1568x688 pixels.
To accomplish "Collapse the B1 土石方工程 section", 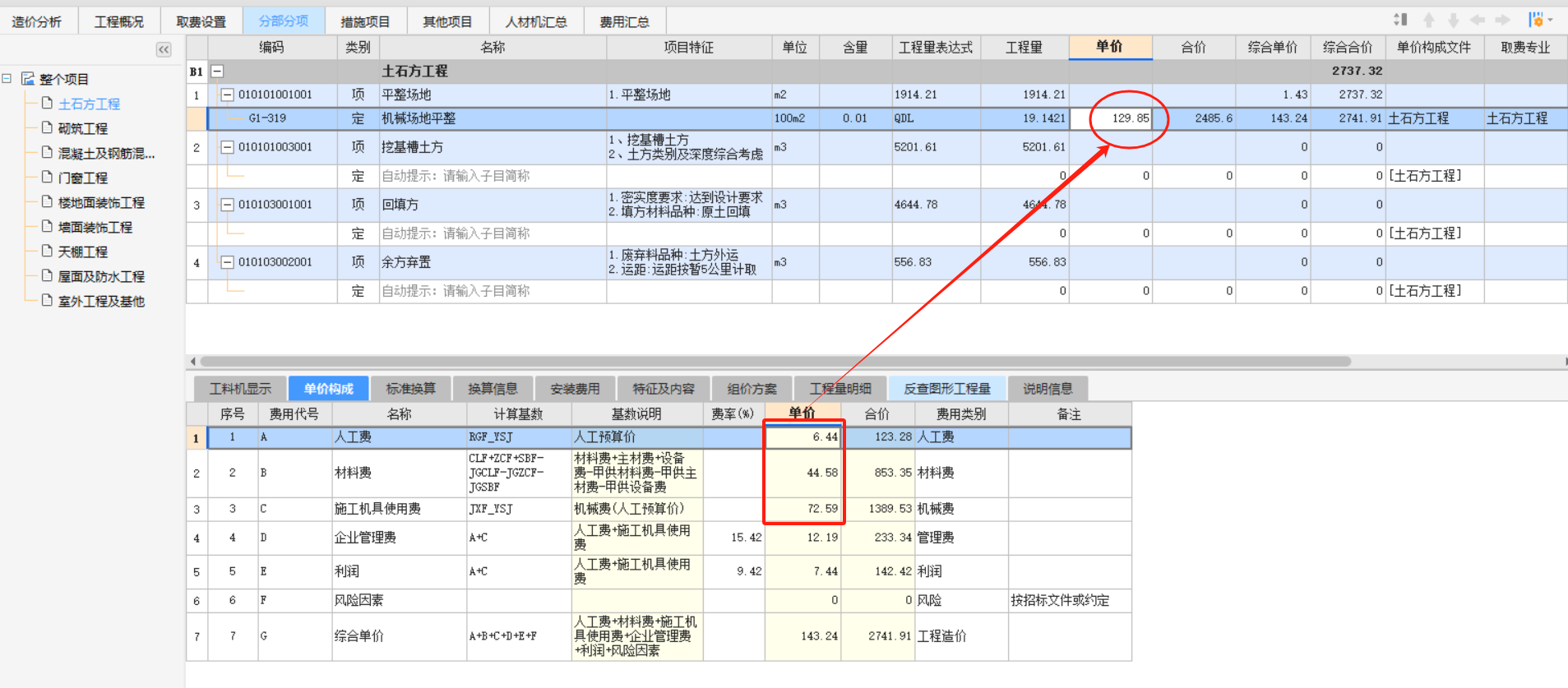I will point(217,72).
